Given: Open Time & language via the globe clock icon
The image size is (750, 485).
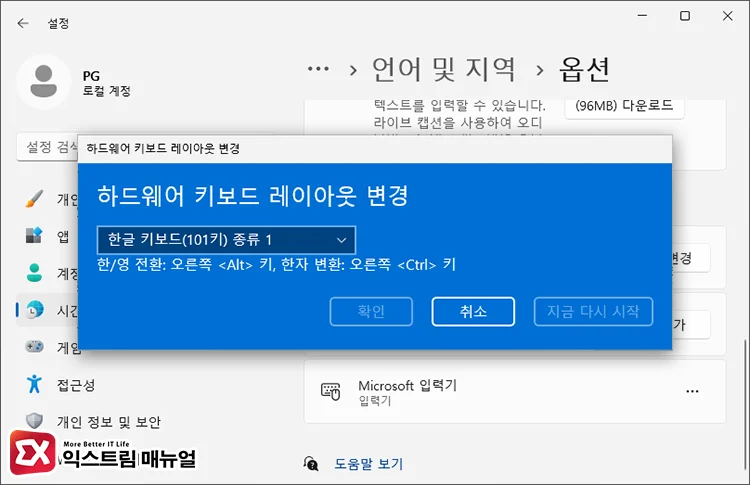Looking at the screenshot, I should coord(34,309).
